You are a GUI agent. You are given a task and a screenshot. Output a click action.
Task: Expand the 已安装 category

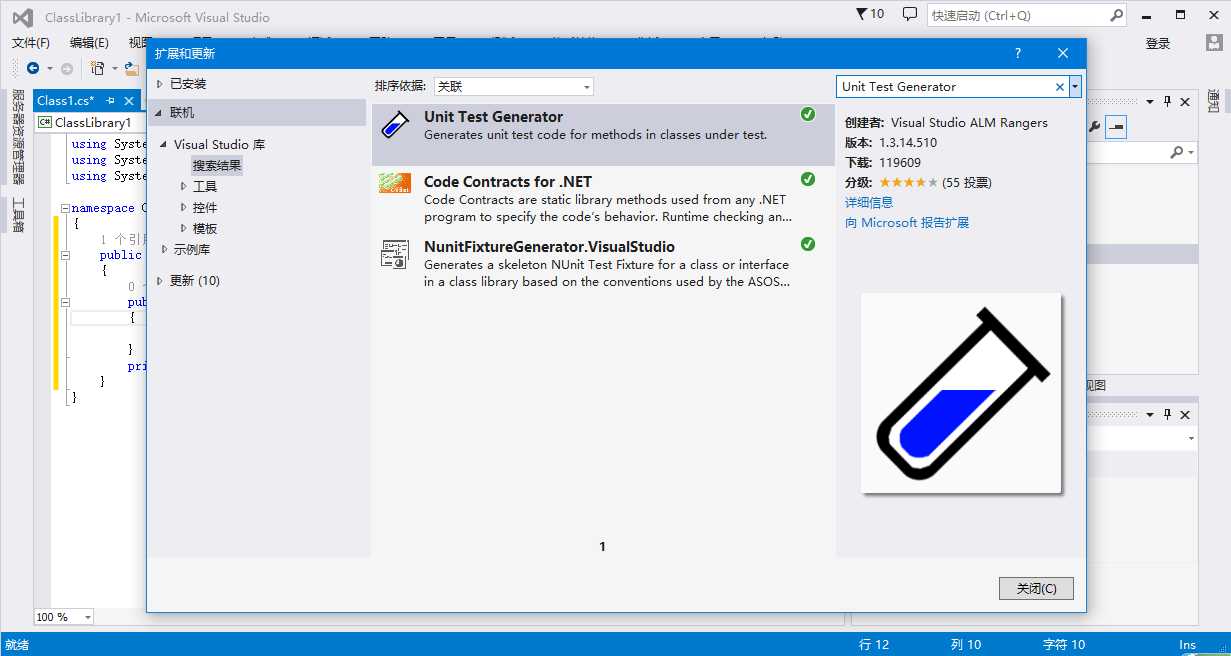point(159,84)
